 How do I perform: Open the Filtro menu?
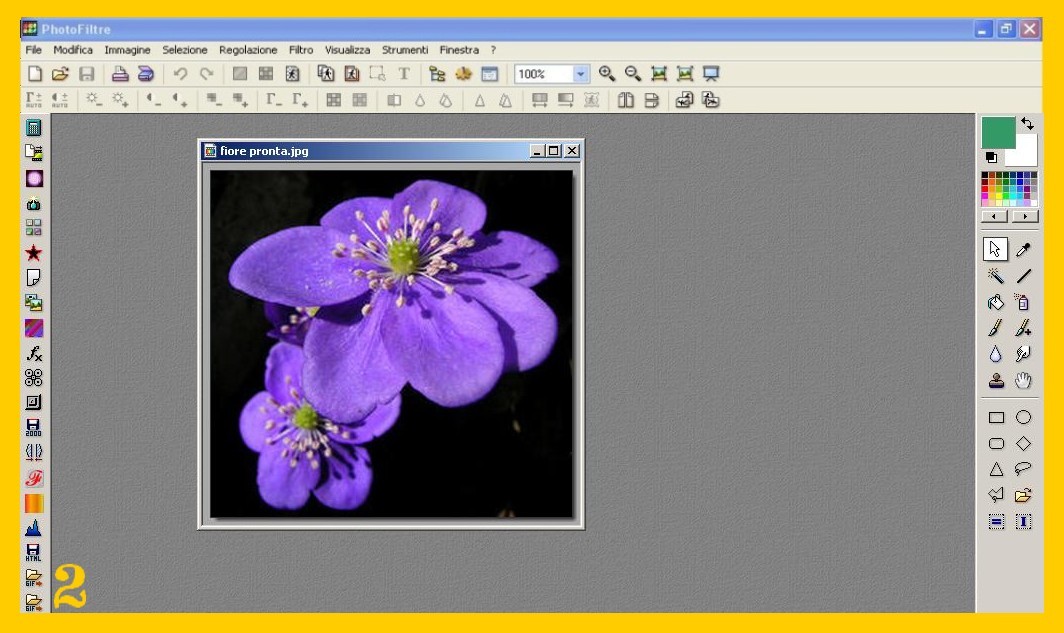click(301, 50)
